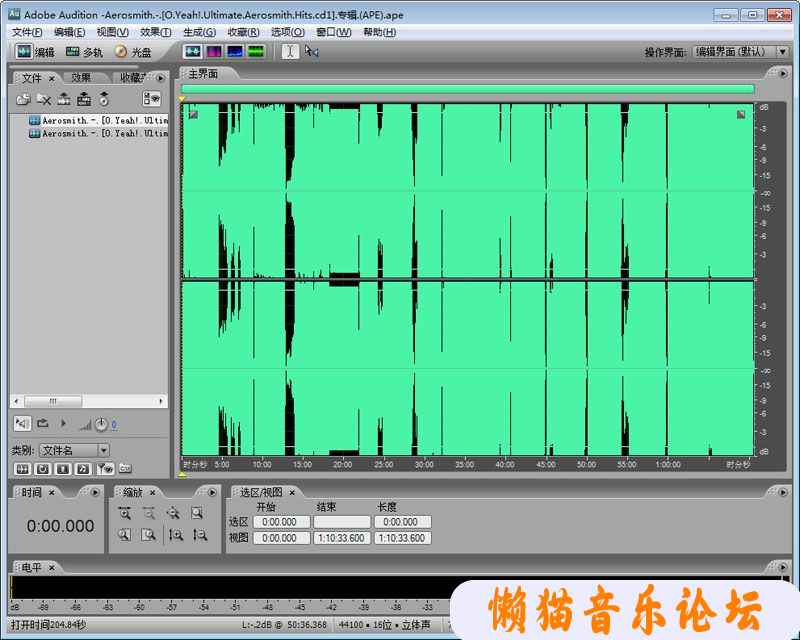This screenshot has width=800, height=640.
Task: Click the close file icon
Action: 44,99
